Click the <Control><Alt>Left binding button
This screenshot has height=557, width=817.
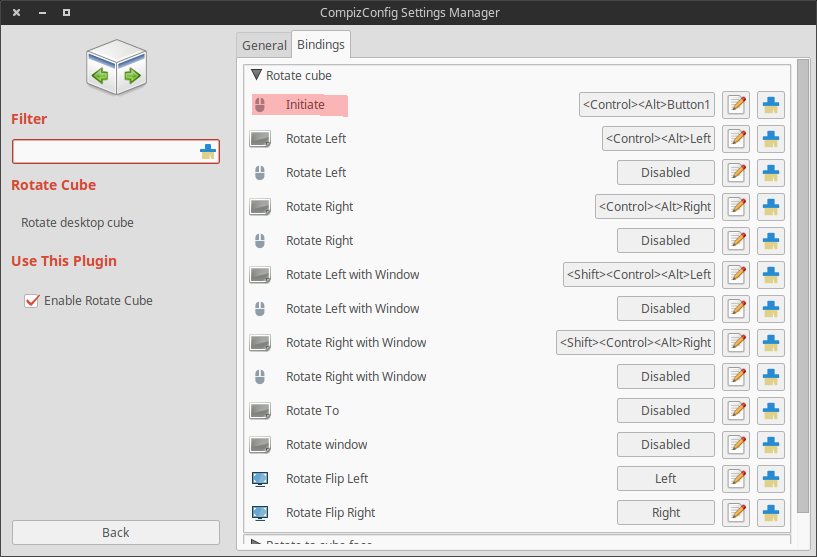[659, 139]
